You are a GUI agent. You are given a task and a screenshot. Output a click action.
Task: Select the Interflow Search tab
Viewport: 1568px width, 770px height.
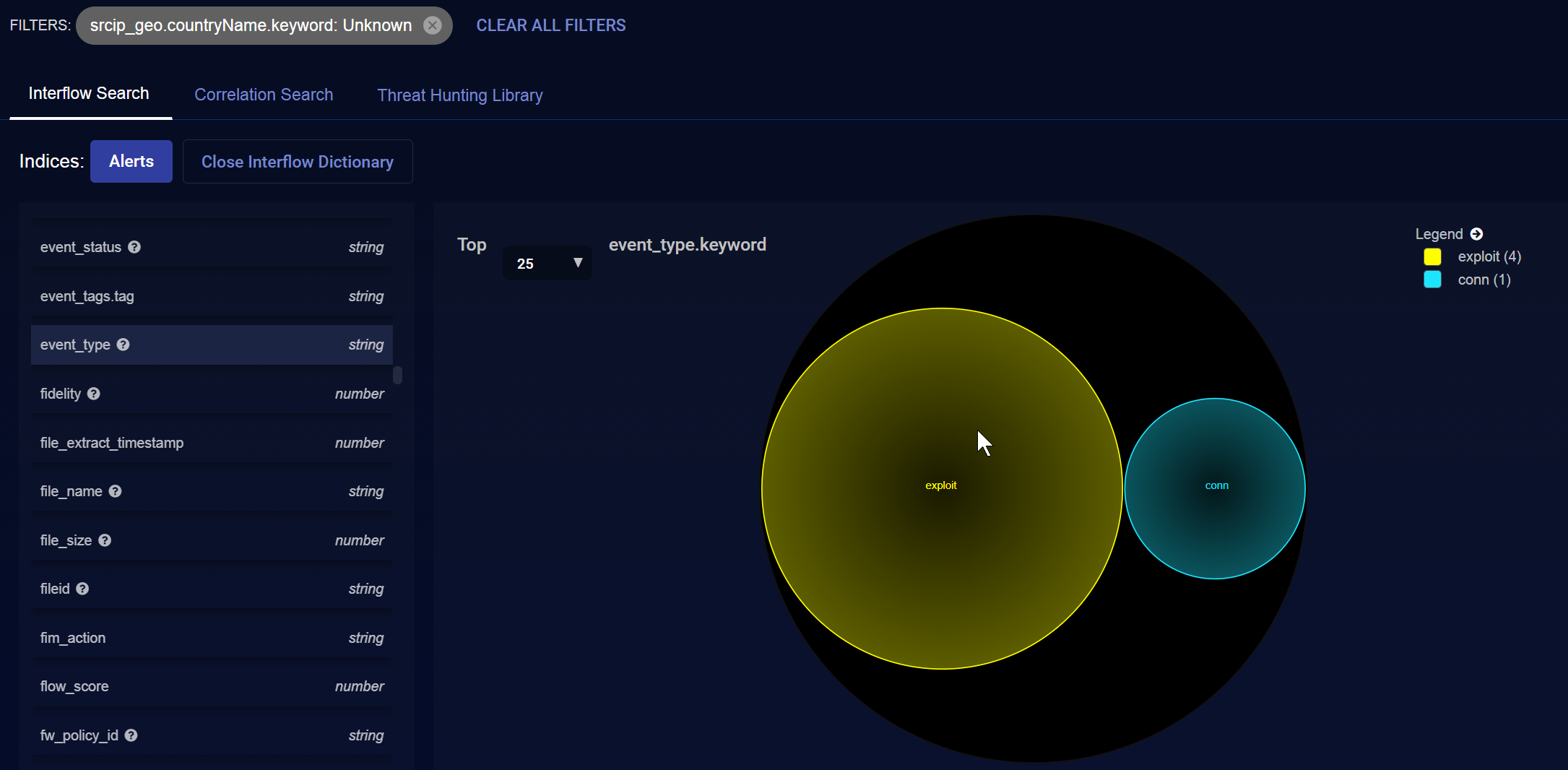point(89,94)
